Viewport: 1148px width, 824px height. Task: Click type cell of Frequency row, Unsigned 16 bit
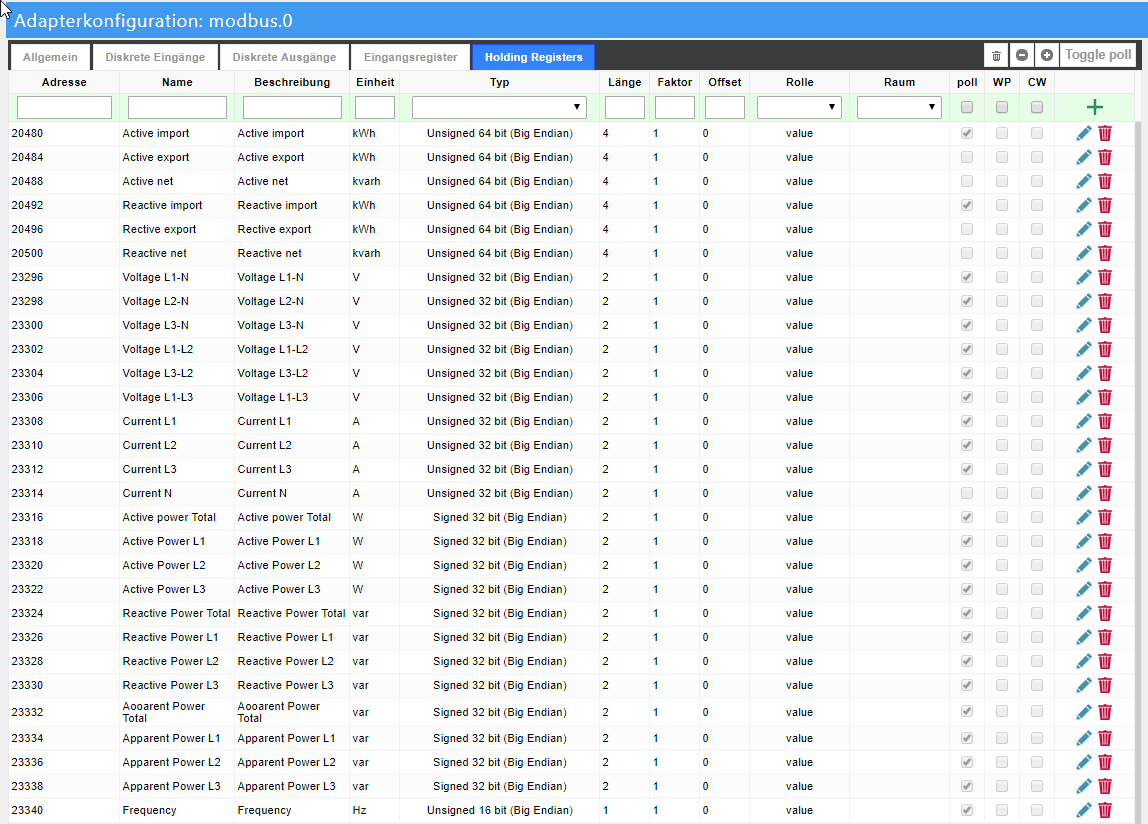pos(499,810)
